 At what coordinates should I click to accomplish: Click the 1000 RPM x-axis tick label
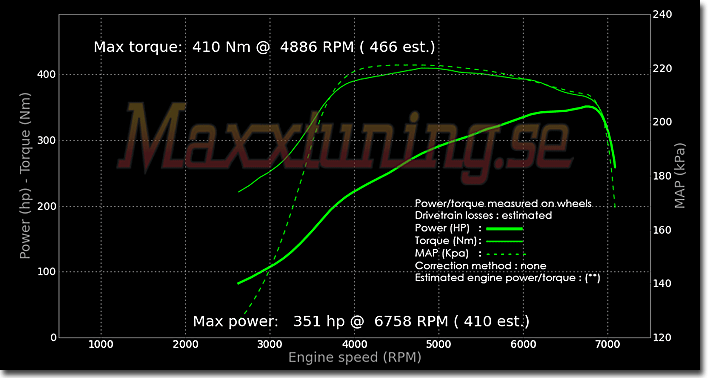101,345
